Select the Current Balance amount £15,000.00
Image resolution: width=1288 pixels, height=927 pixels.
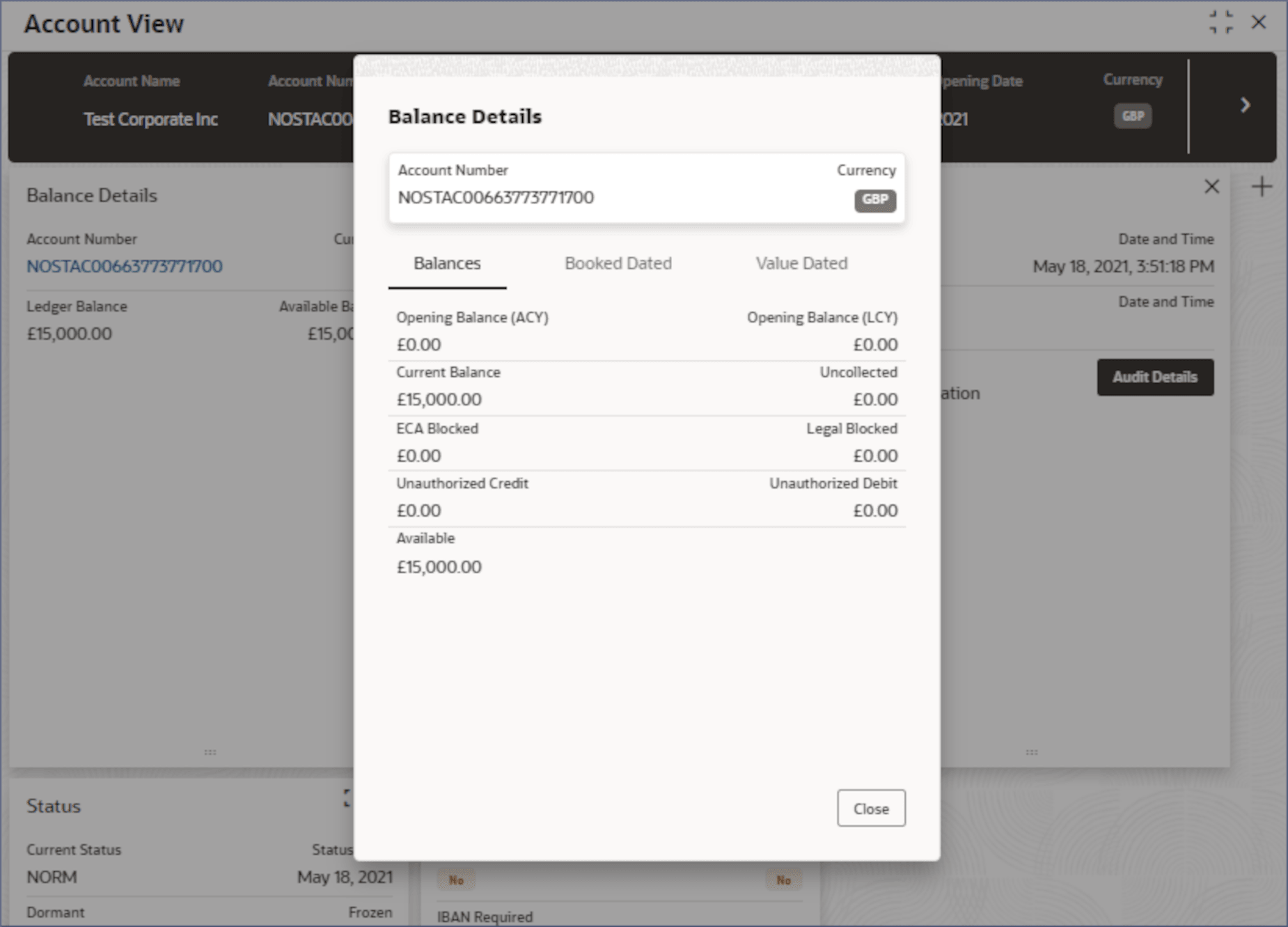pos(439,399)
